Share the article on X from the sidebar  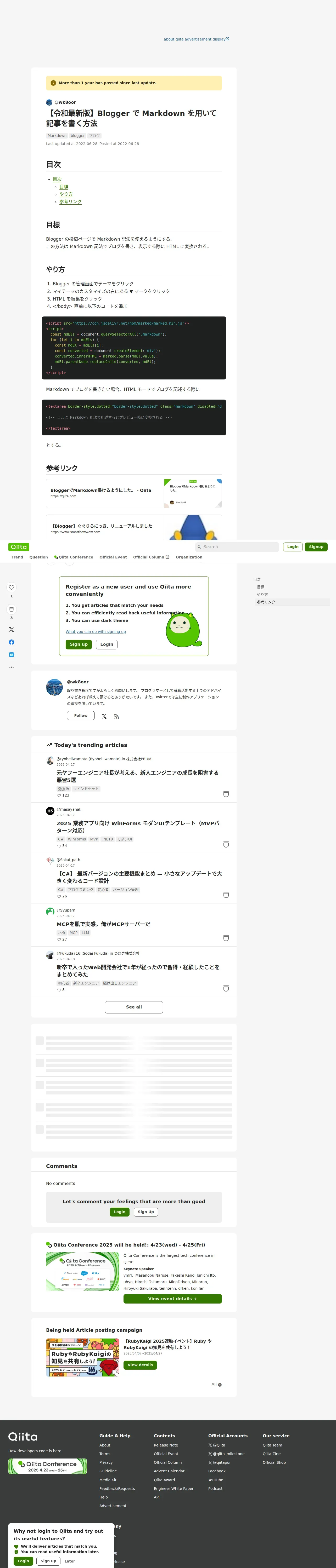(11, 629)
